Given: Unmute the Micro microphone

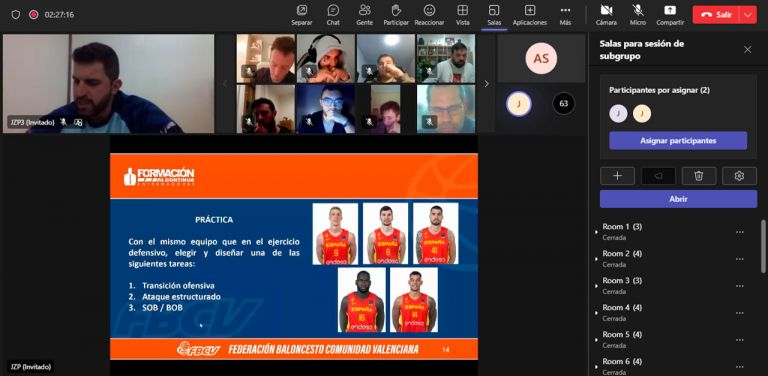Looking at the screenshot, I should [x=638, y=15].
